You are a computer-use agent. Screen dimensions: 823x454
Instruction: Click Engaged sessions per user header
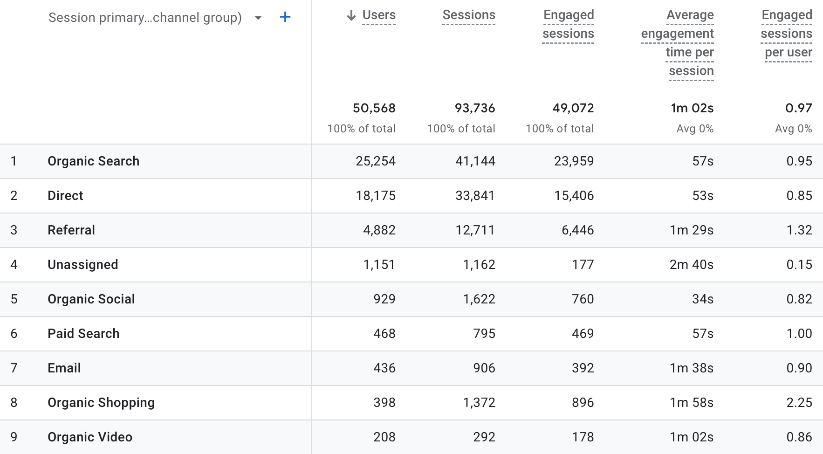787,34
